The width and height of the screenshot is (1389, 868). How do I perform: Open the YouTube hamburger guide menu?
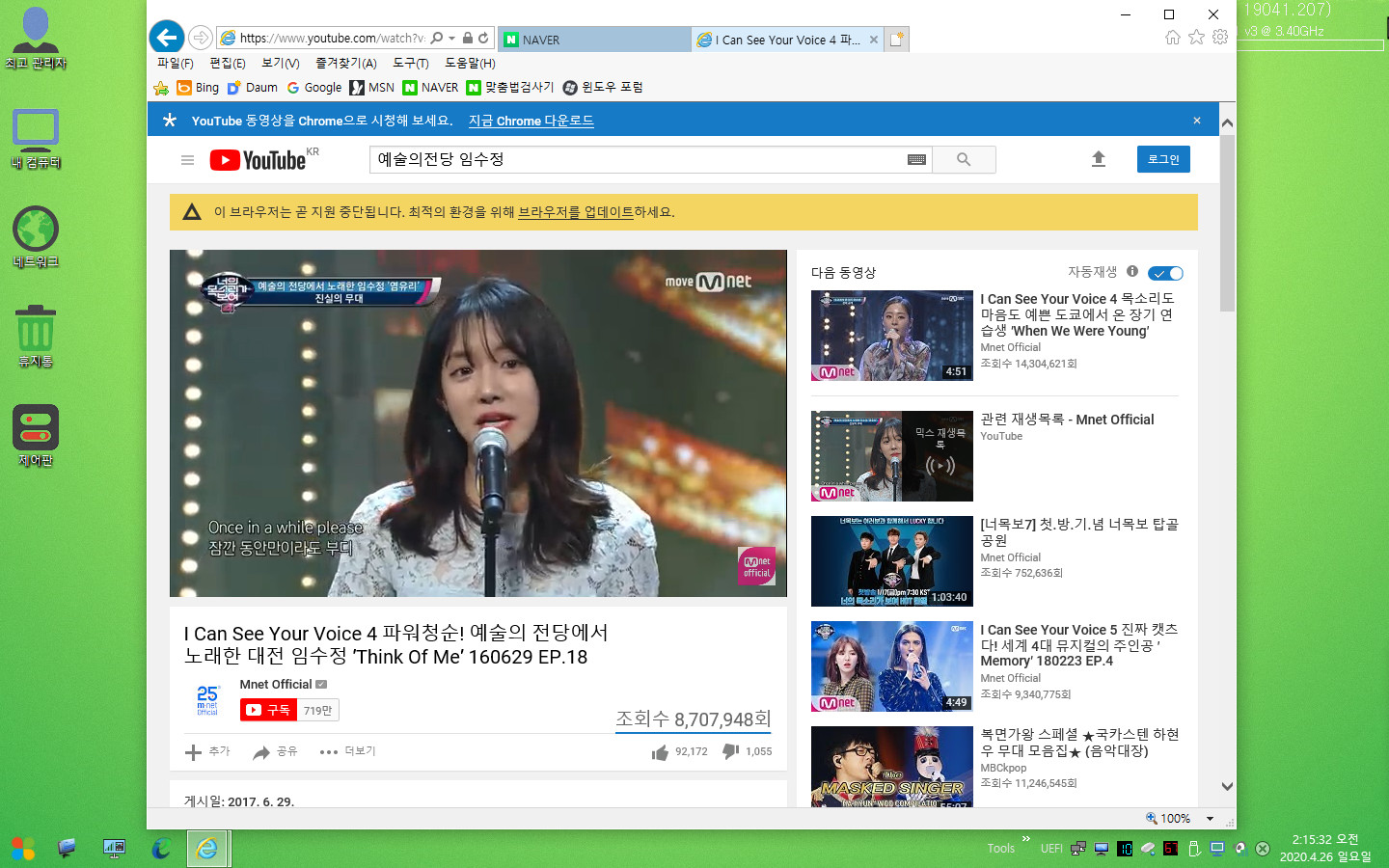pyautogui.click(x=188, y=160)
